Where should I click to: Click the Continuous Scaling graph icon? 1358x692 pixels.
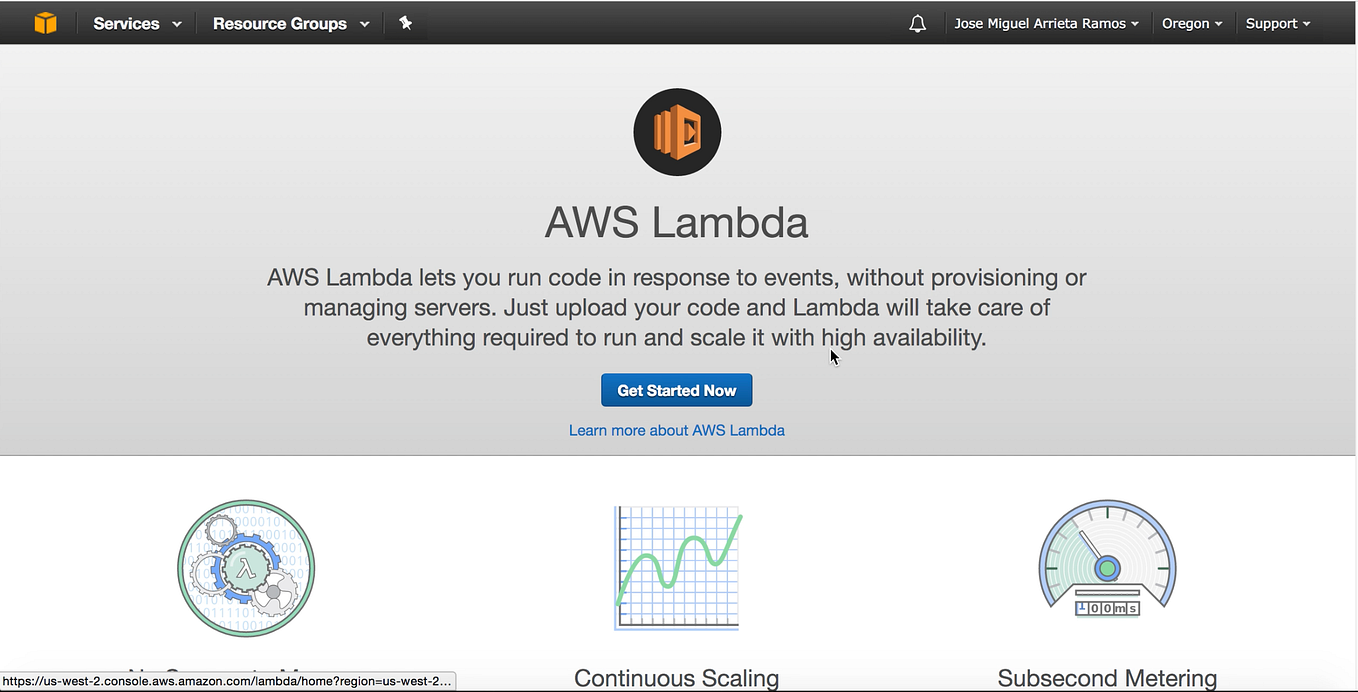click(x=676, y=568)
